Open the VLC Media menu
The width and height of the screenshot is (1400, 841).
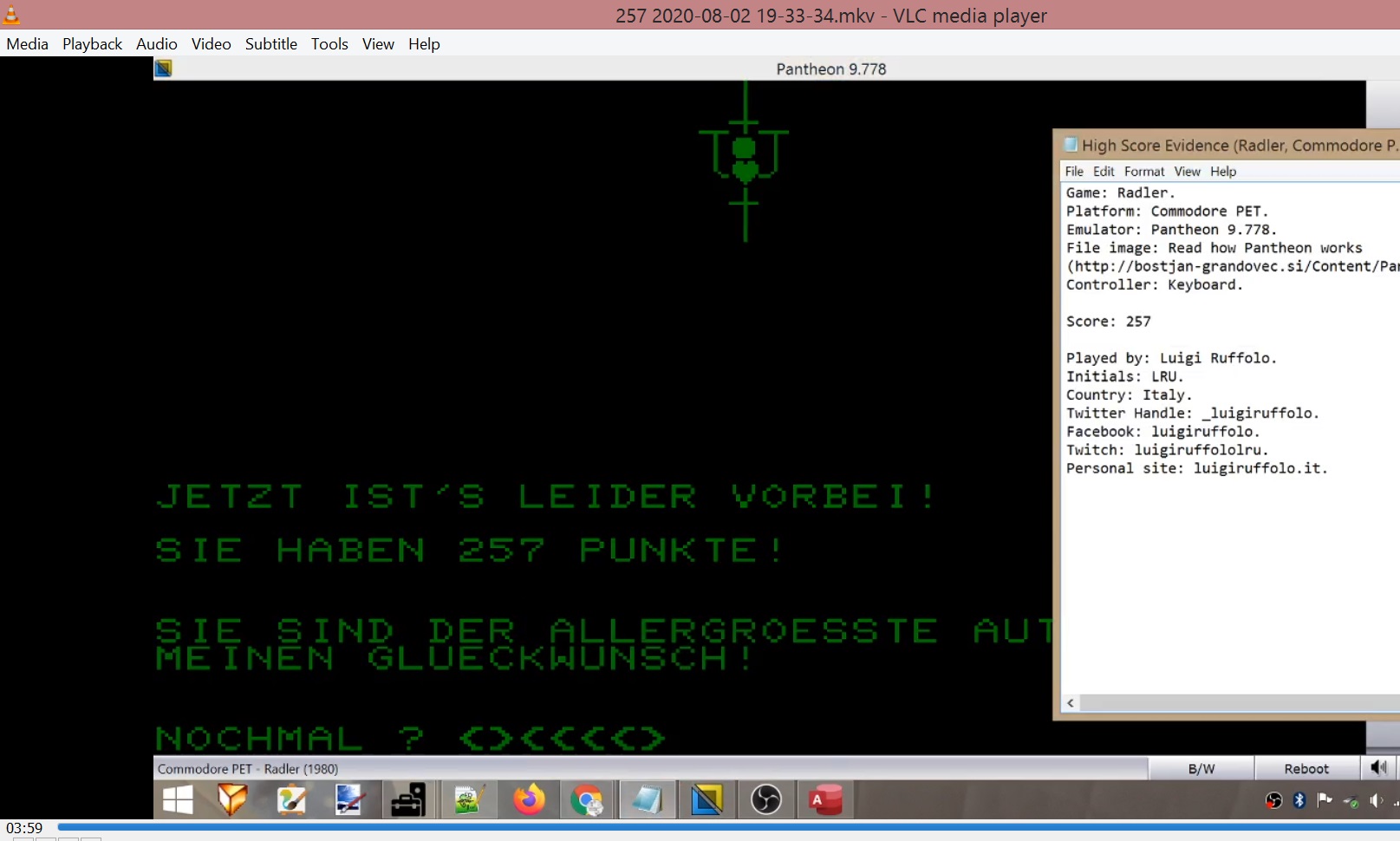(x=27, y=44)
